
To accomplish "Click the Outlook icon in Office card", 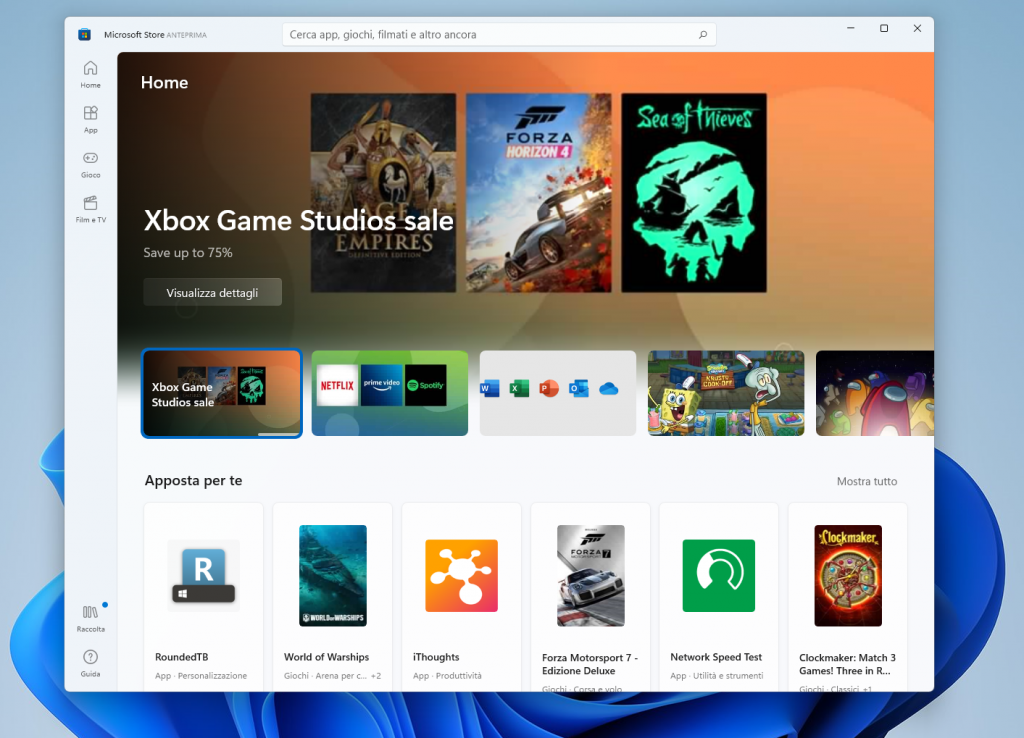I will coord(579,389).
